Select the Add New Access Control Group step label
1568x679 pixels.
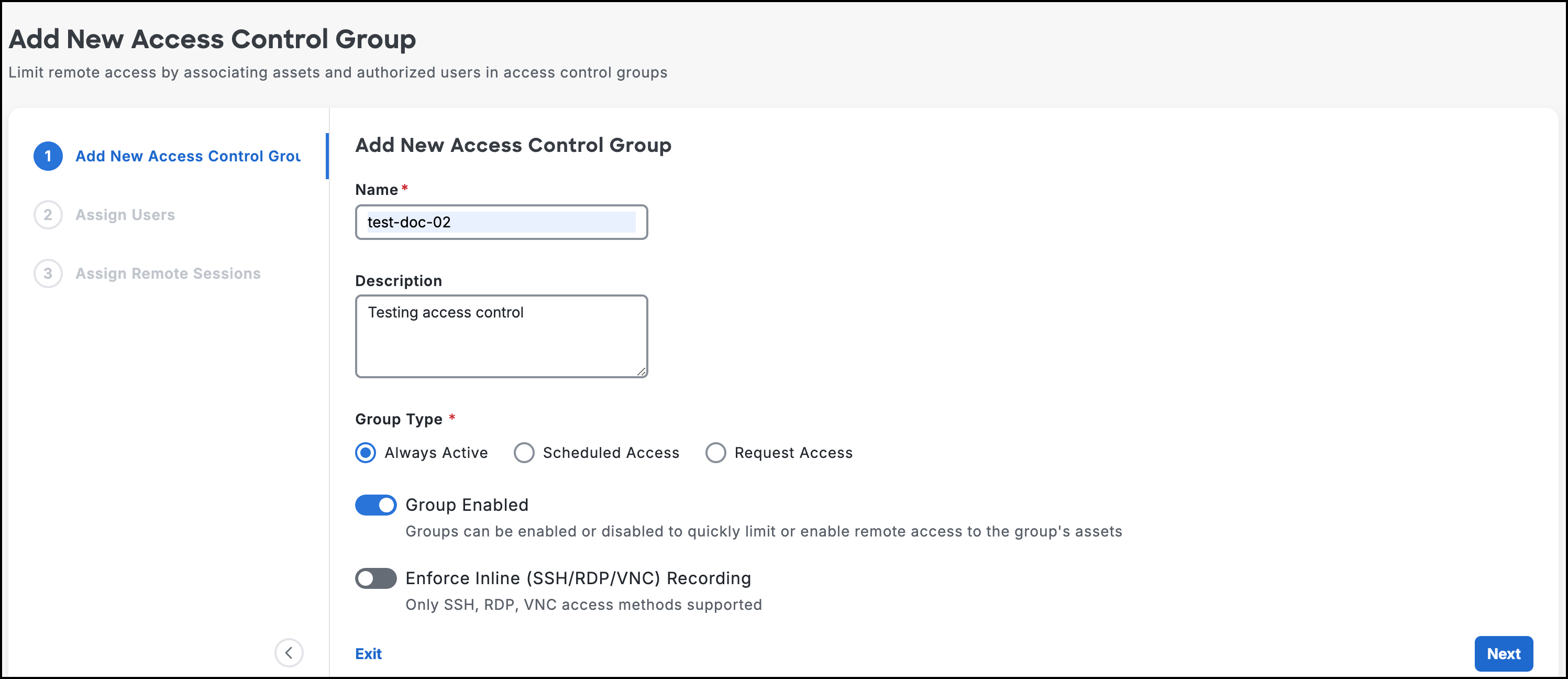click(x=187, y=156)
